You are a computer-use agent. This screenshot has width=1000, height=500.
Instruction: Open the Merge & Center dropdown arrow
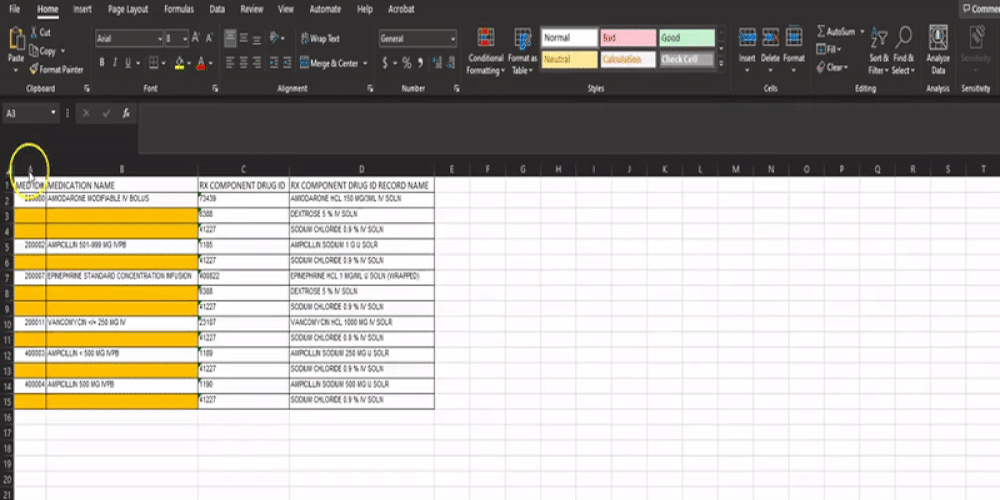click(365, 63)
